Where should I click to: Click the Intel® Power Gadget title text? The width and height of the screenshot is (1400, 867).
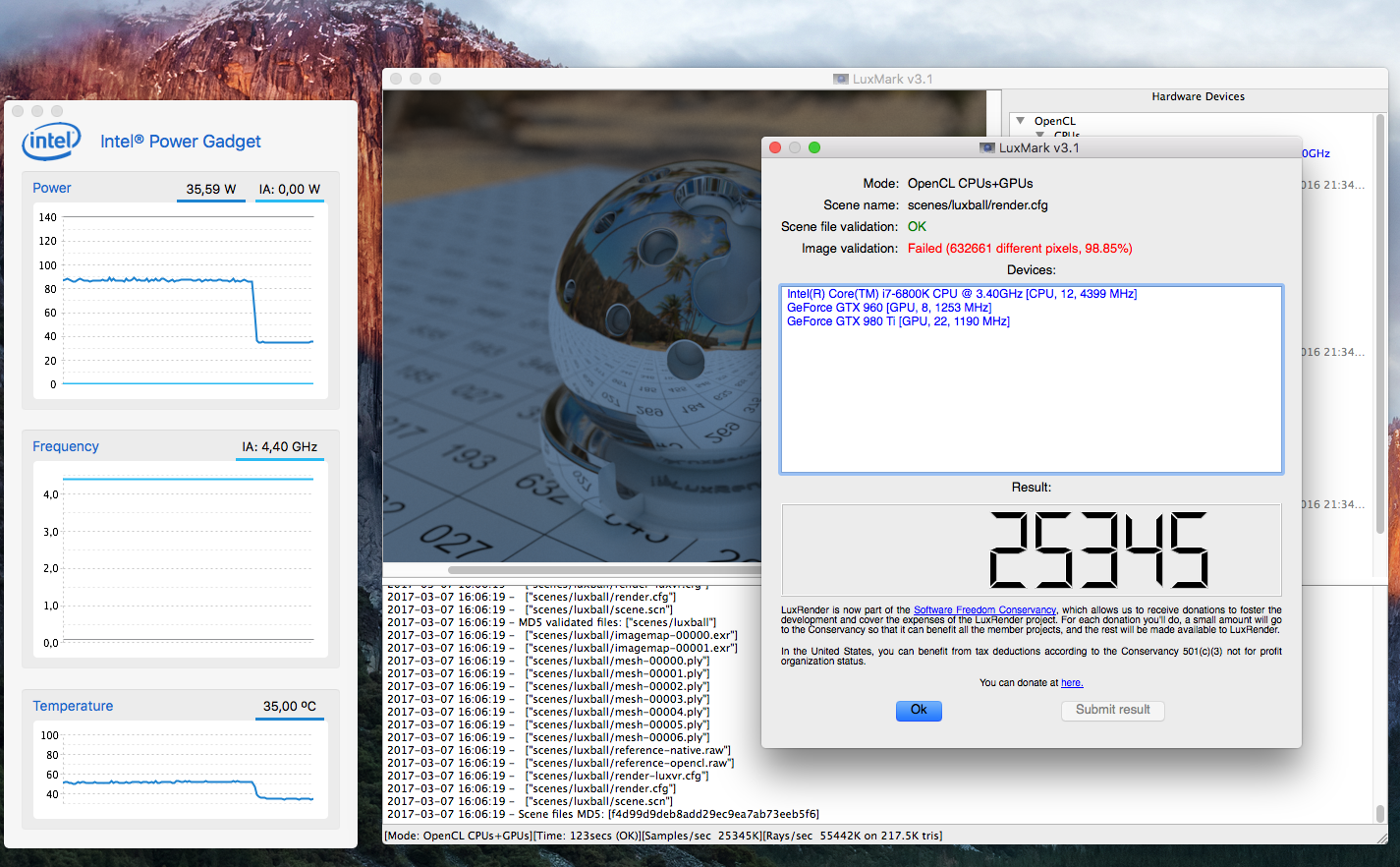click(181, 142)
